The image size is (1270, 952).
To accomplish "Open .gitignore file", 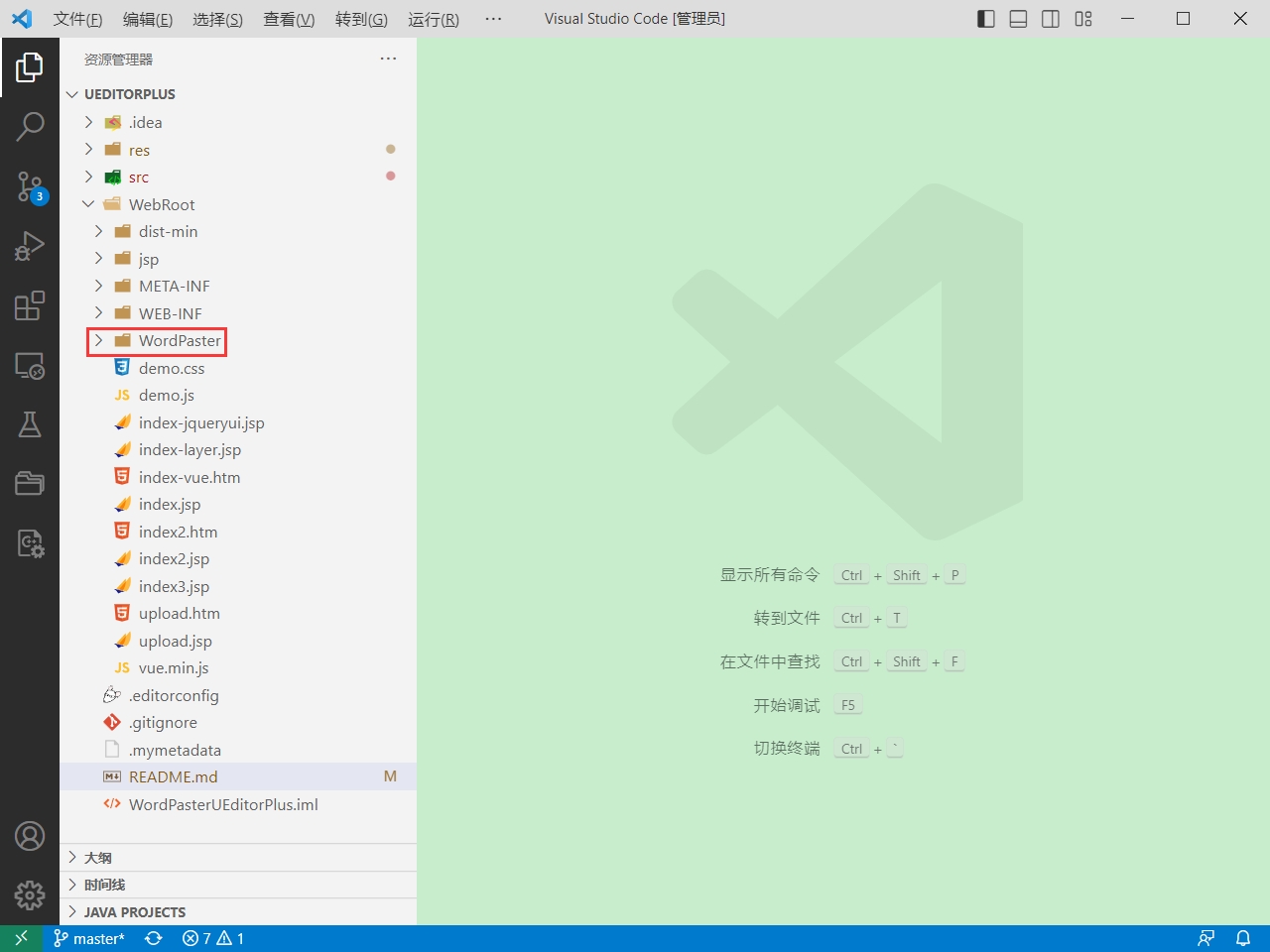I will click(238, 722).
